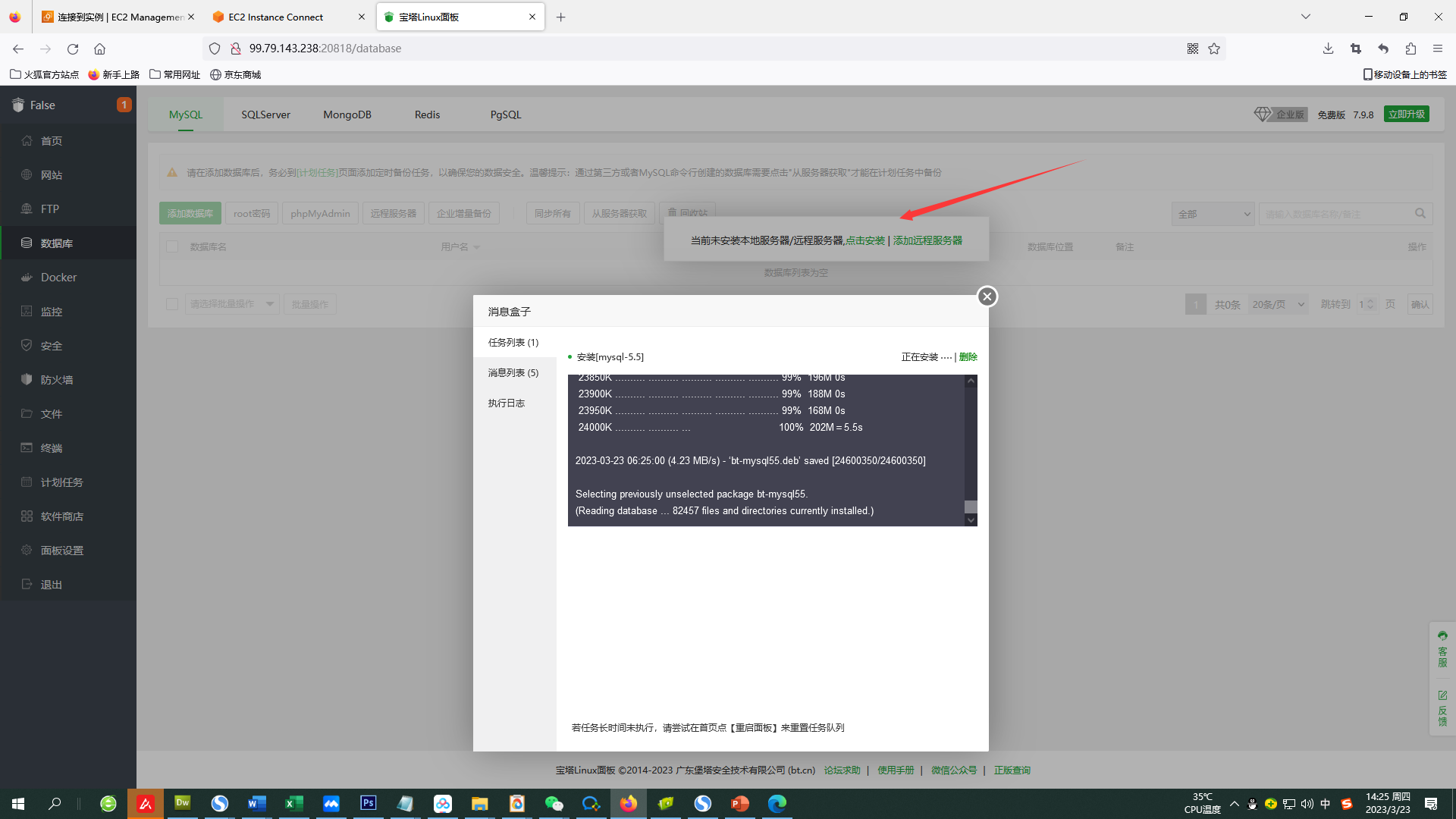Click 点击安装 link in the notice
1456x819 pixels.
click(865, 240)
